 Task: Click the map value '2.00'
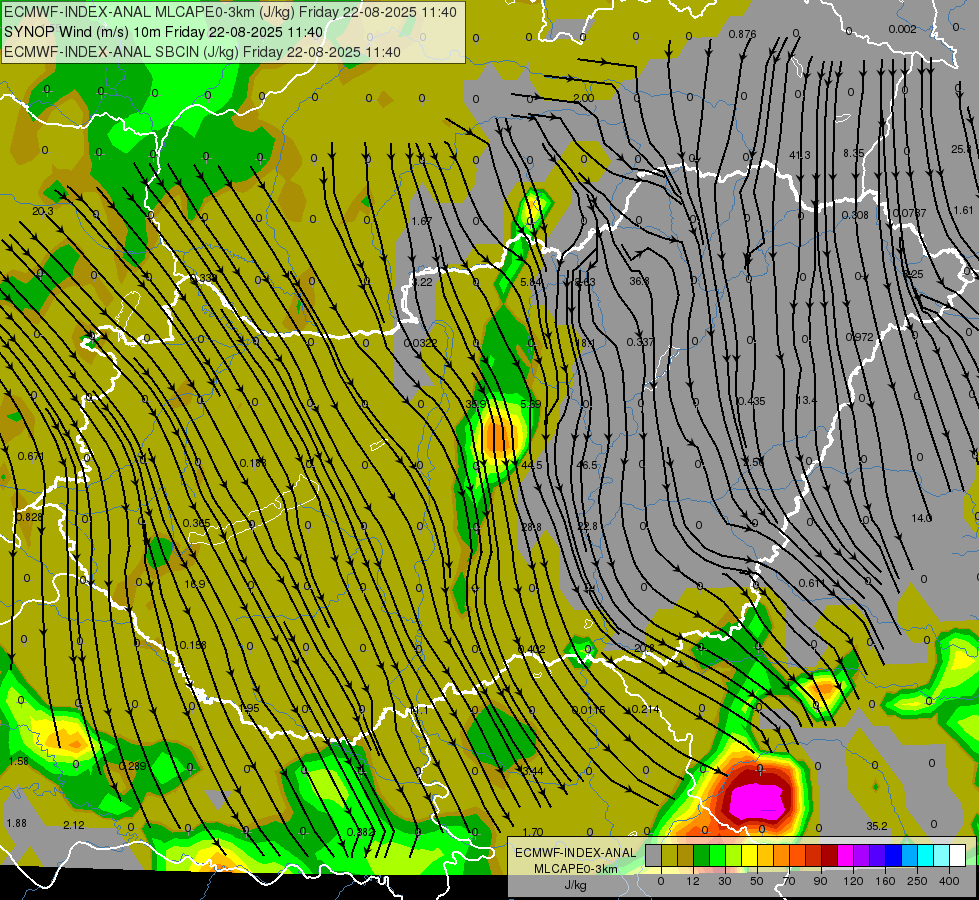tap(584, 98)
